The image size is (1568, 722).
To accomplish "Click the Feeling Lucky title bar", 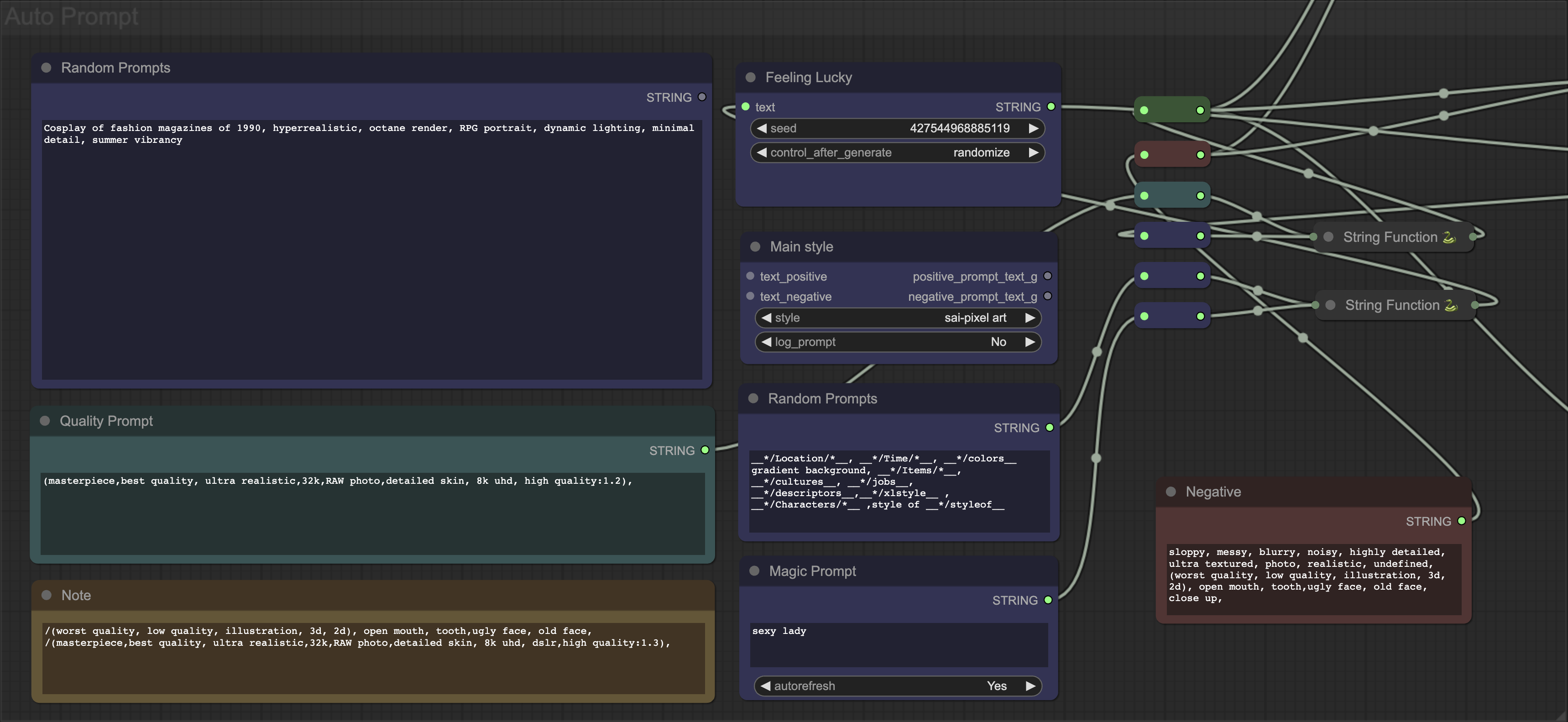I will coord(898,77).
